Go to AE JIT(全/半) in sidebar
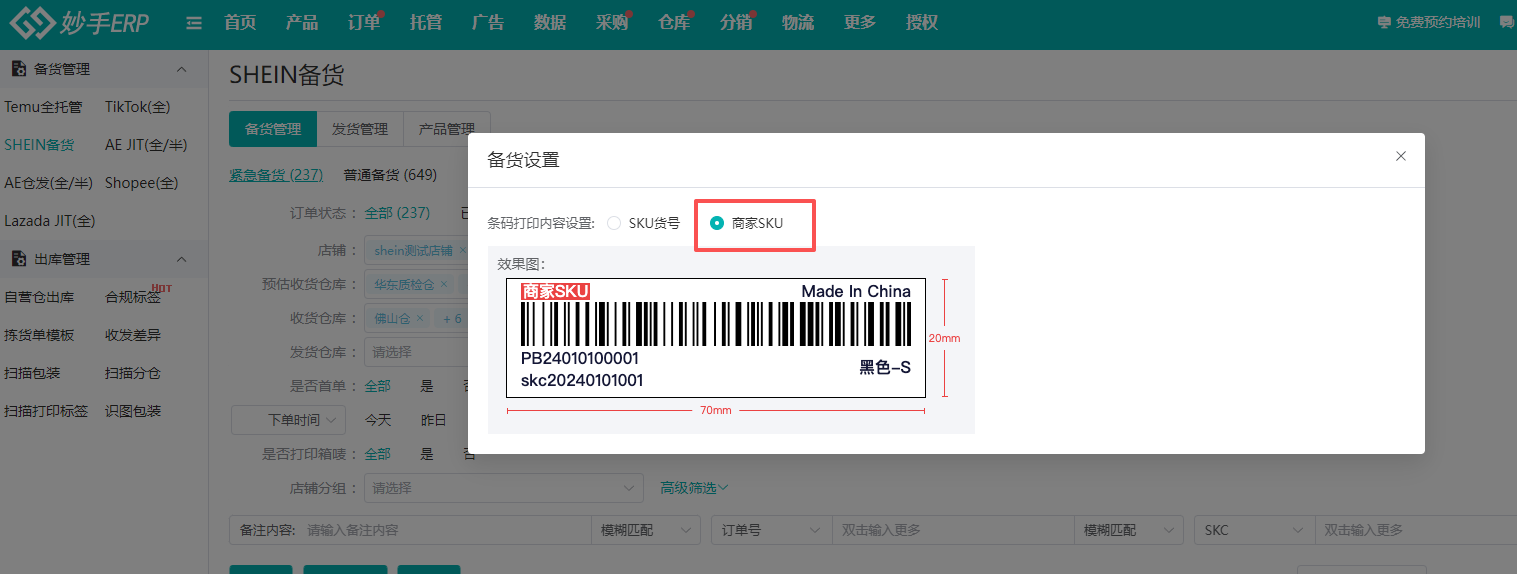 146,145
